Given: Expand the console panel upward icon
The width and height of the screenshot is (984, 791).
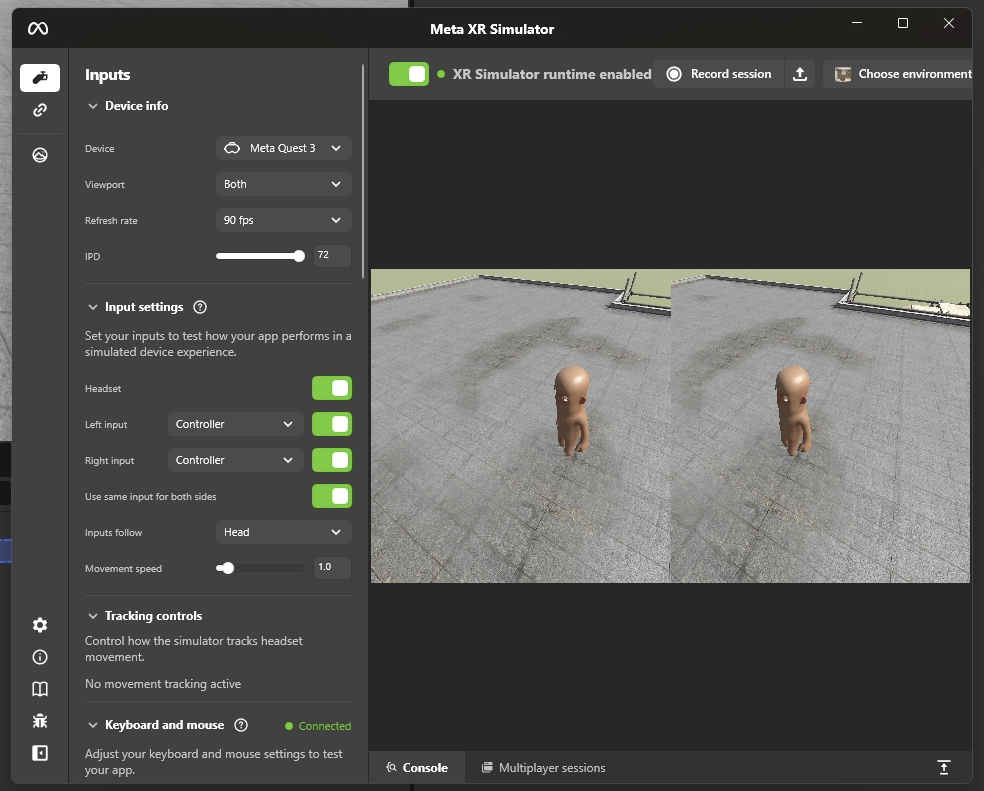Looking at the screenshot, I should coord(943,767).
